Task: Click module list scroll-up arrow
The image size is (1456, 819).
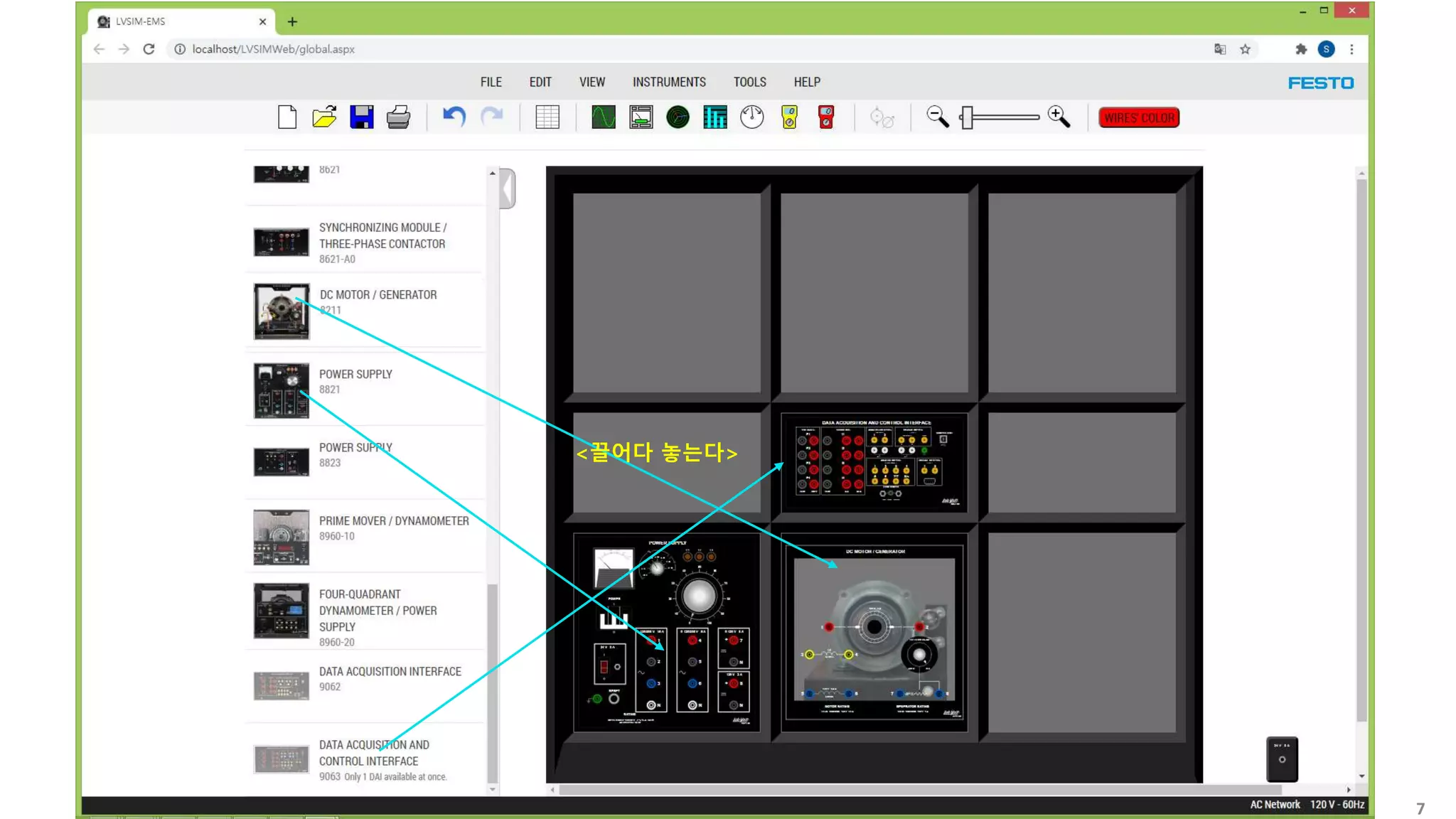Action: [492, 173]
